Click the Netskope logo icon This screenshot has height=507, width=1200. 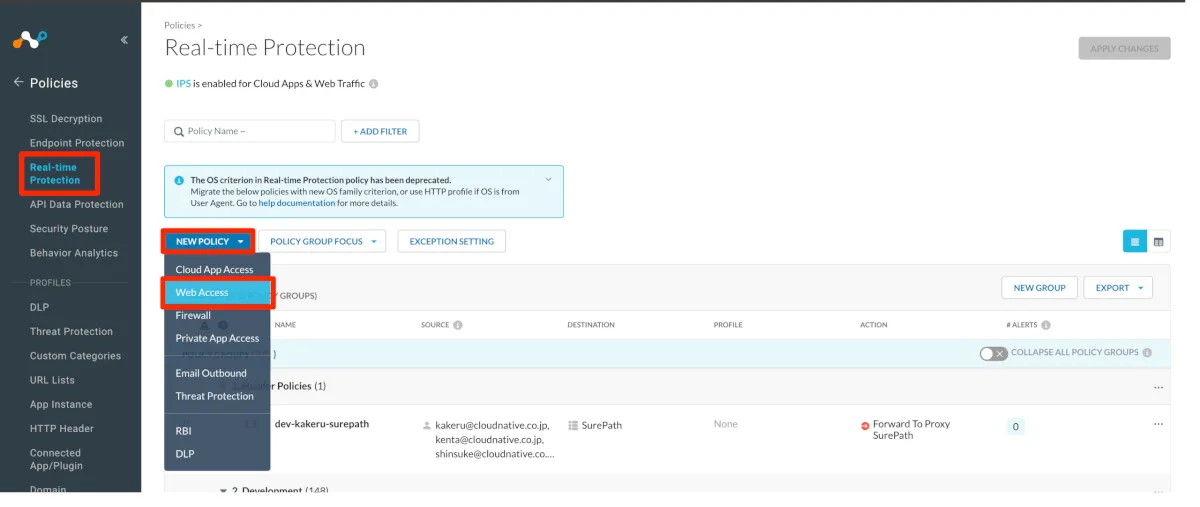click(29, 40)
